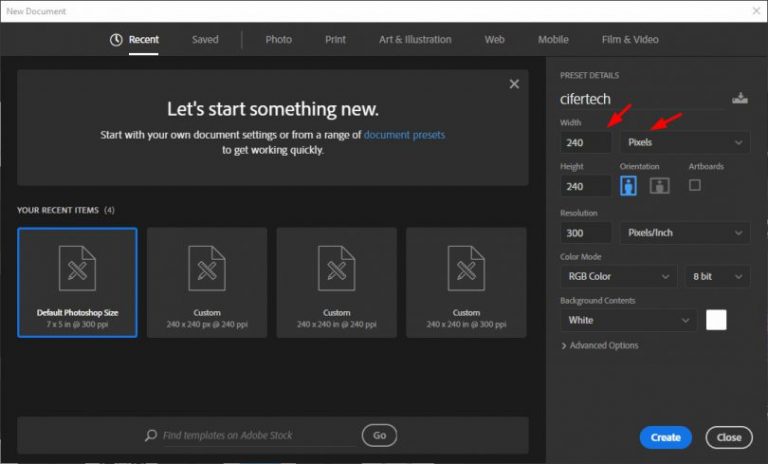Open the Pixels/Inch resolution units dropdown
Screen dimensions: 768x464
(x=685, y=233)
